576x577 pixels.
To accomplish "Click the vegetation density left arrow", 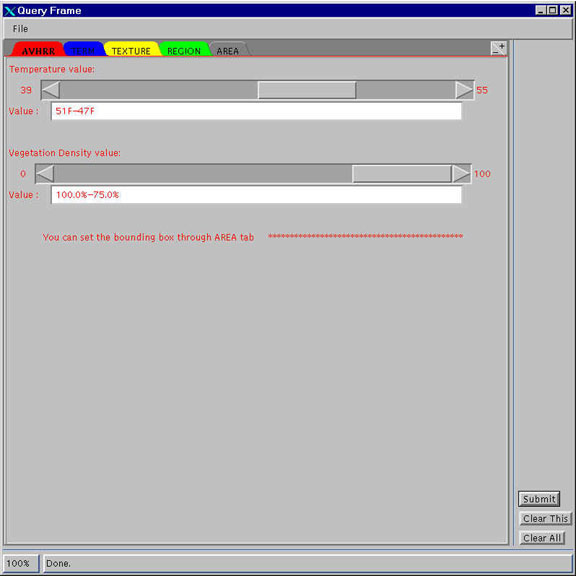I will pyautogui.click(x=45, y=174).
